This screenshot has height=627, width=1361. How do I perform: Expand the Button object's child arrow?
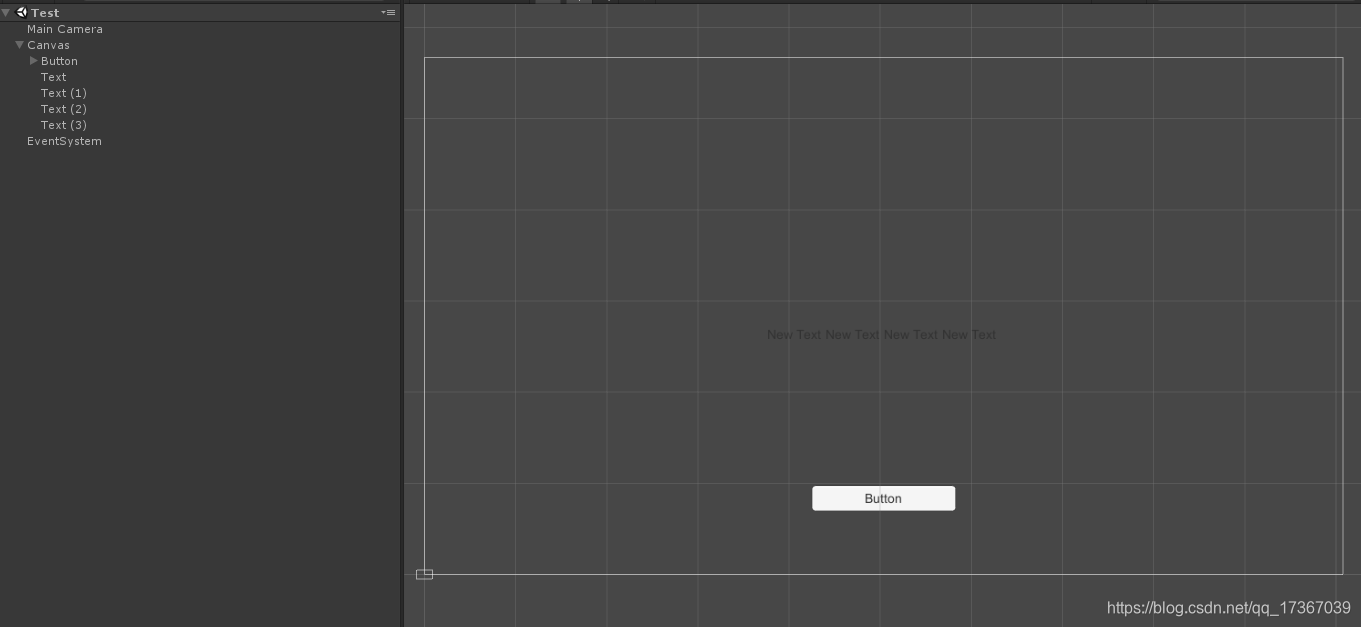tap(33, 61)
